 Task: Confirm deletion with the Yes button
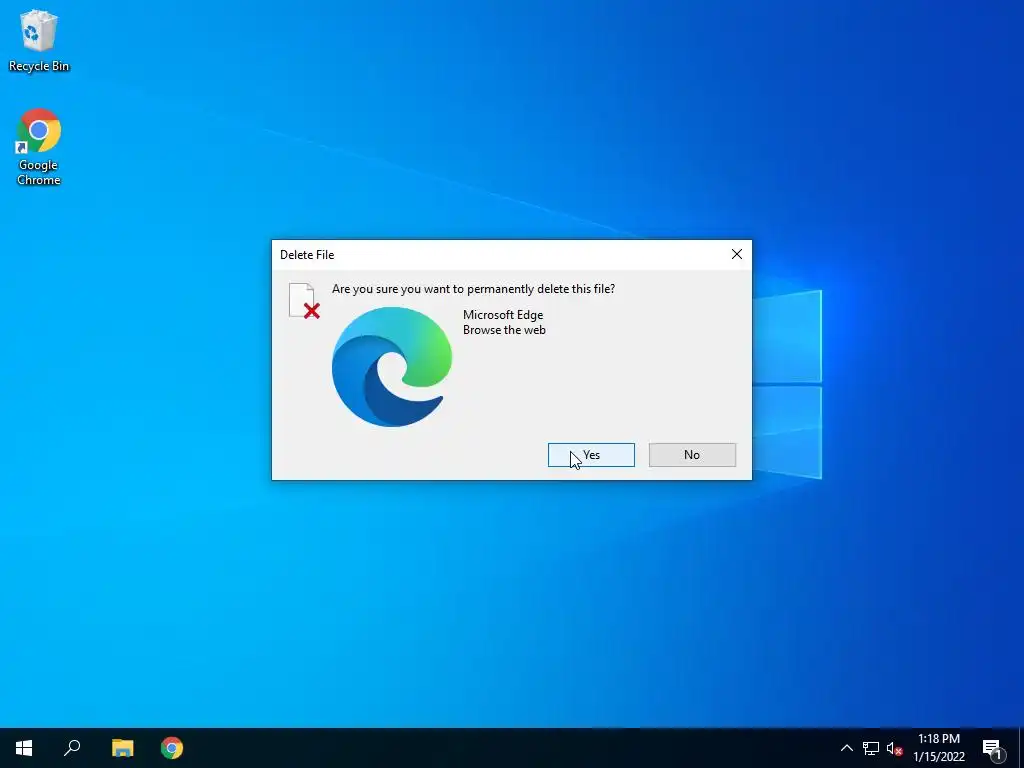[591, 455]
